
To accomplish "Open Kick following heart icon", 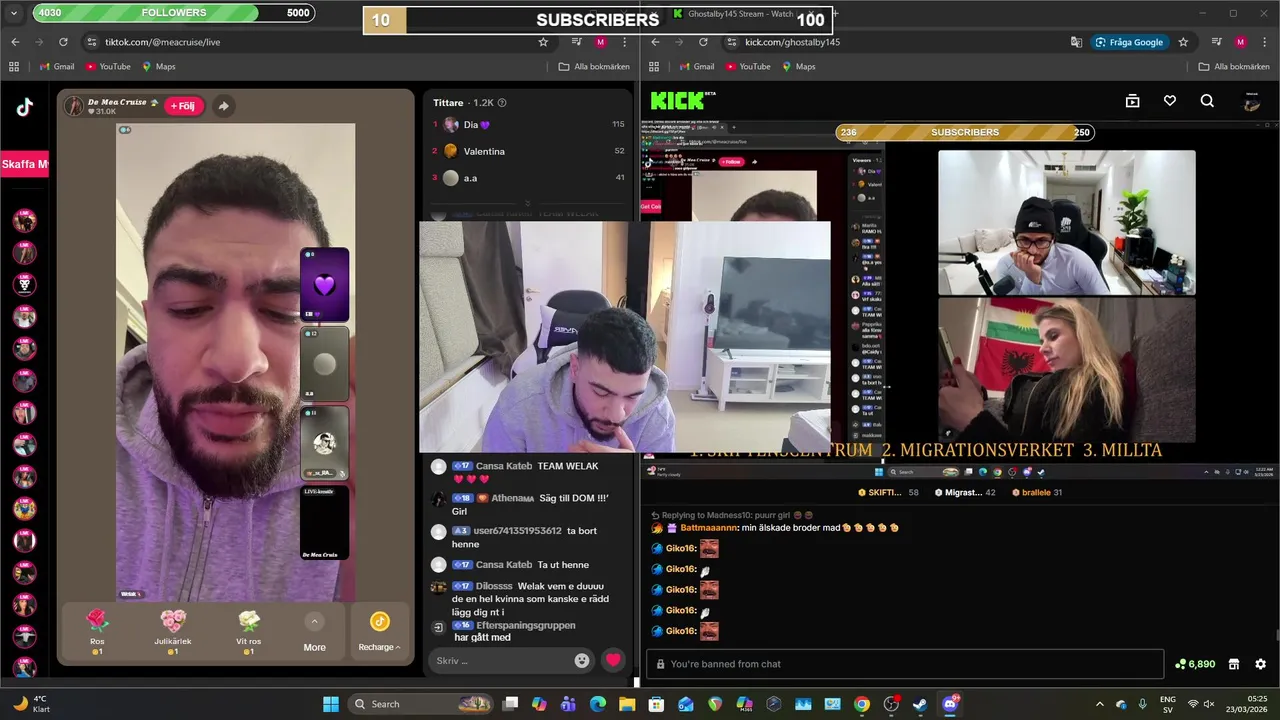I will (x=1170, y=101).
